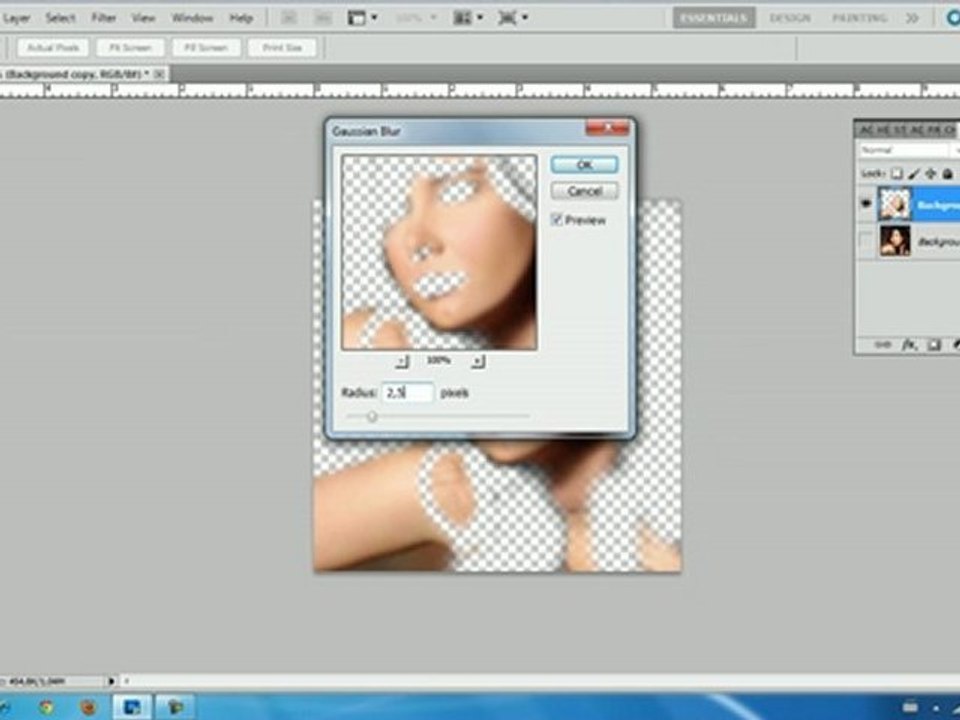
Task: Open the zoom level dropdown in the top bar
Action: [x=416, y=18]
